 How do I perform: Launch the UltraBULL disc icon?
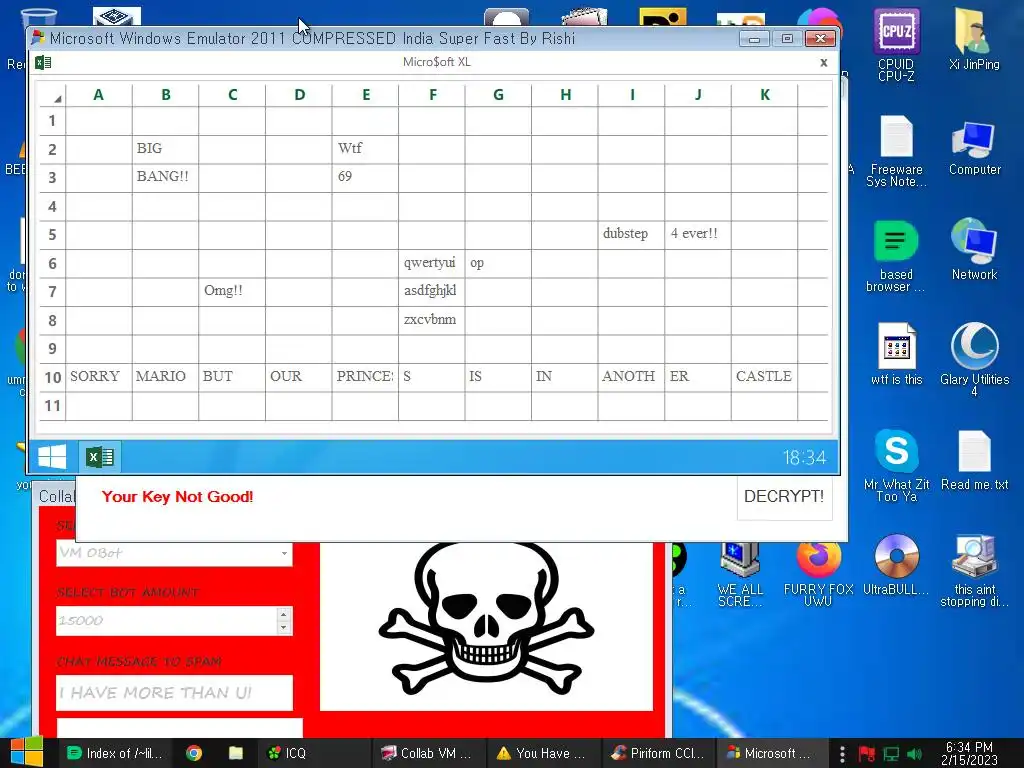click(x=896, y=566)
